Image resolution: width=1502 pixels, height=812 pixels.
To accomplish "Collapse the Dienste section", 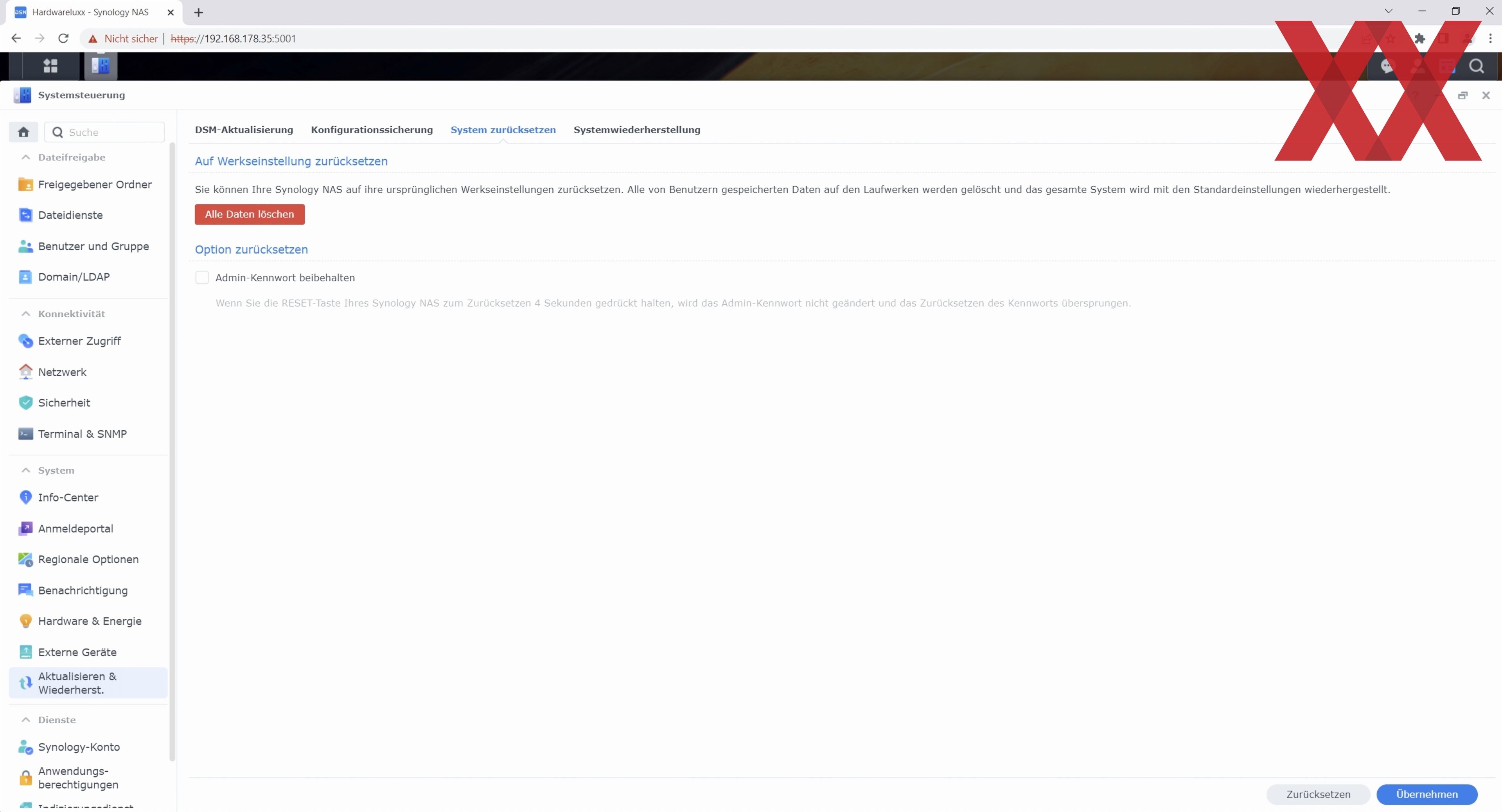I will point(26,720).
